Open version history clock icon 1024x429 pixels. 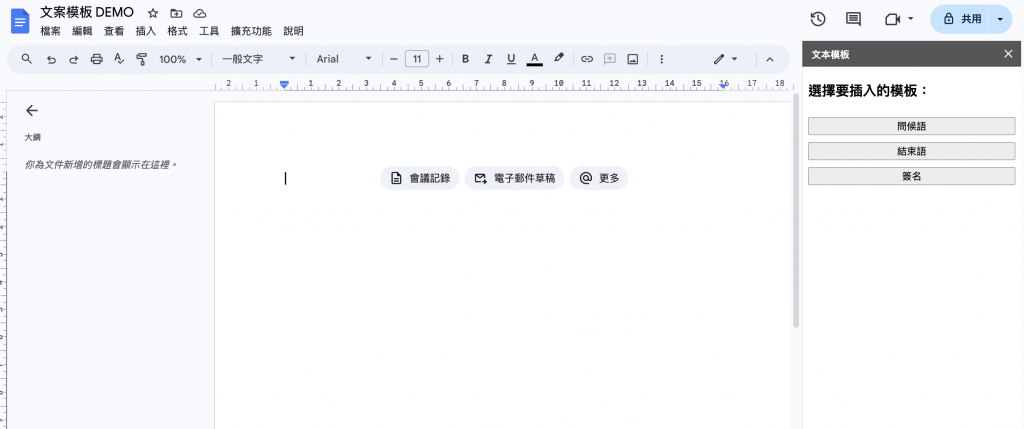click(x=818, y=19)
